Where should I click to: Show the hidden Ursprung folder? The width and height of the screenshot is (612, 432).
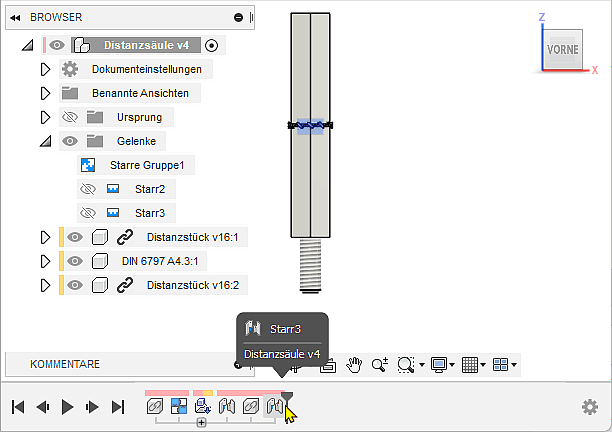(69, 117)
